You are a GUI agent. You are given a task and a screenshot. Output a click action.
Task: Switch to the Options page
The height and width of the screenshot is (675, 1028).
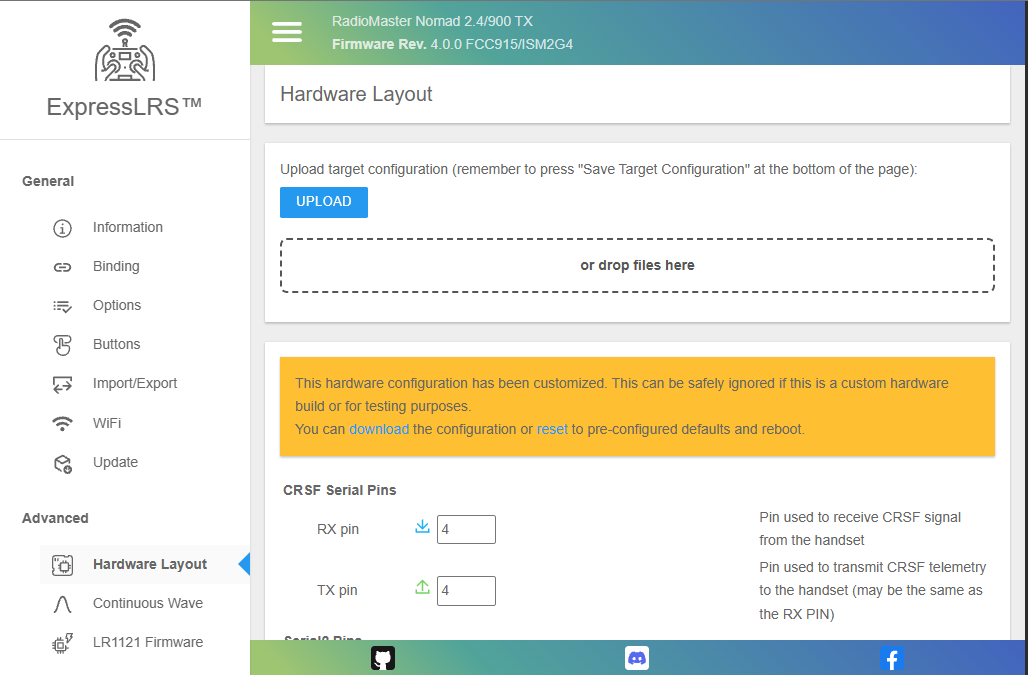[x=116, y=305]
